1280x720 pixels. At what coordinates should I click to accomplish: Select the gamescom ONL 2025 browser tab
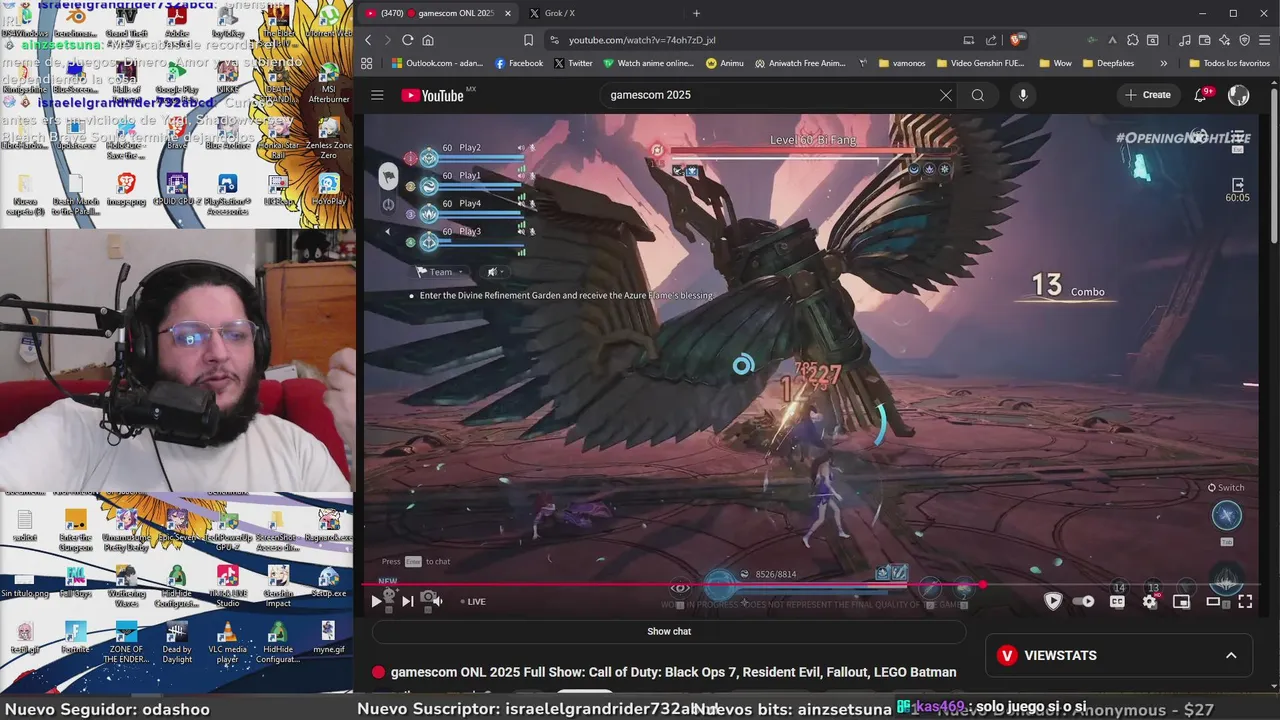click(x=436, y=13)
